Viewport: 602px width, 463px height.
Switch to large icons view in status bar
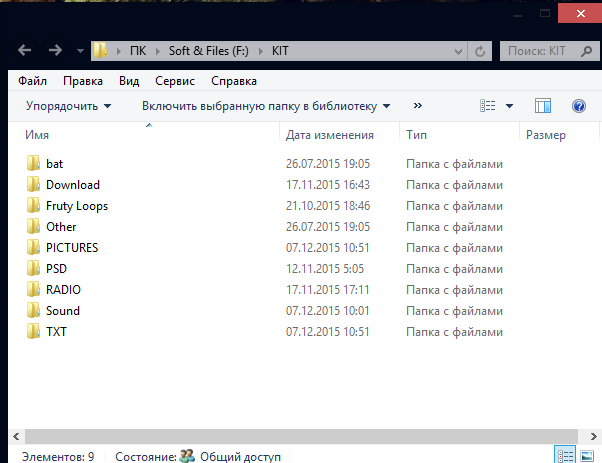[587, 455]
